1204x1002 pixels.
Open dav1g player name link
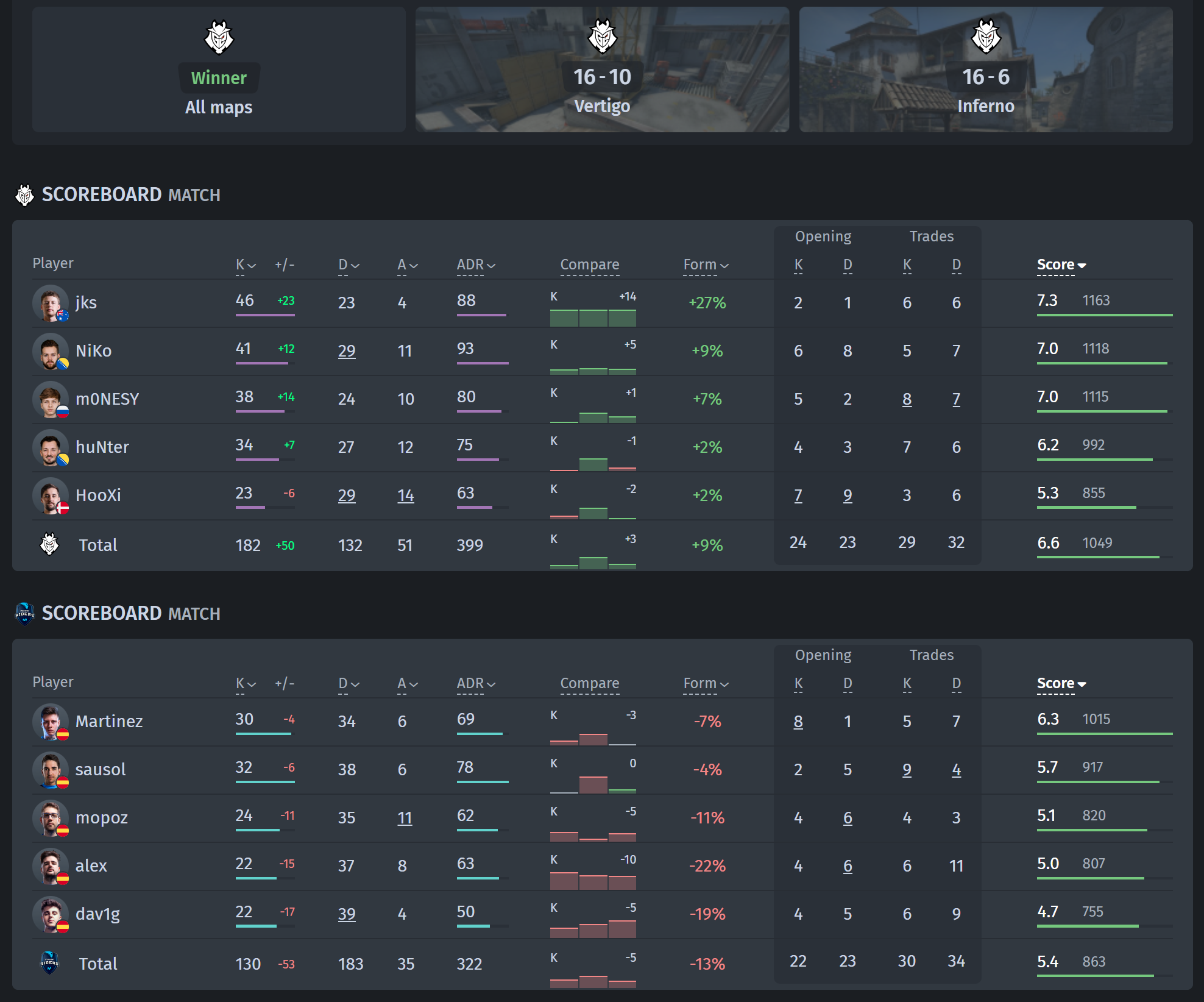[x=97, y=914]
